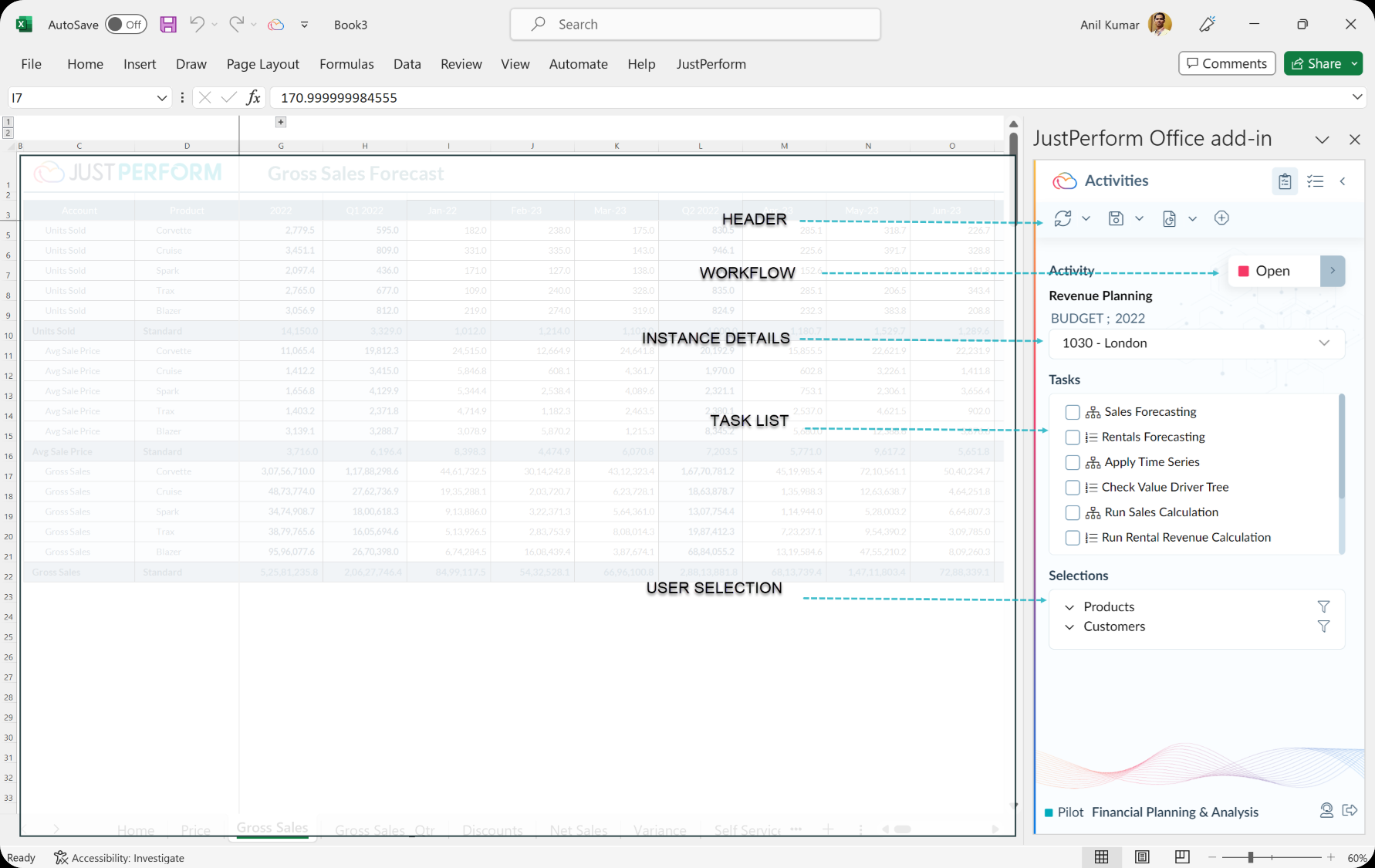
Task: Click the logout icon at panel bottom
Action: click(1350, 811)
